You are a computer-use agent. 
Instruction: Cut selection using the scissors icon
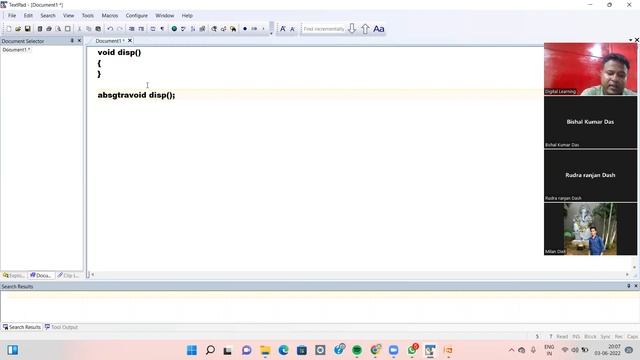point(79,29)
